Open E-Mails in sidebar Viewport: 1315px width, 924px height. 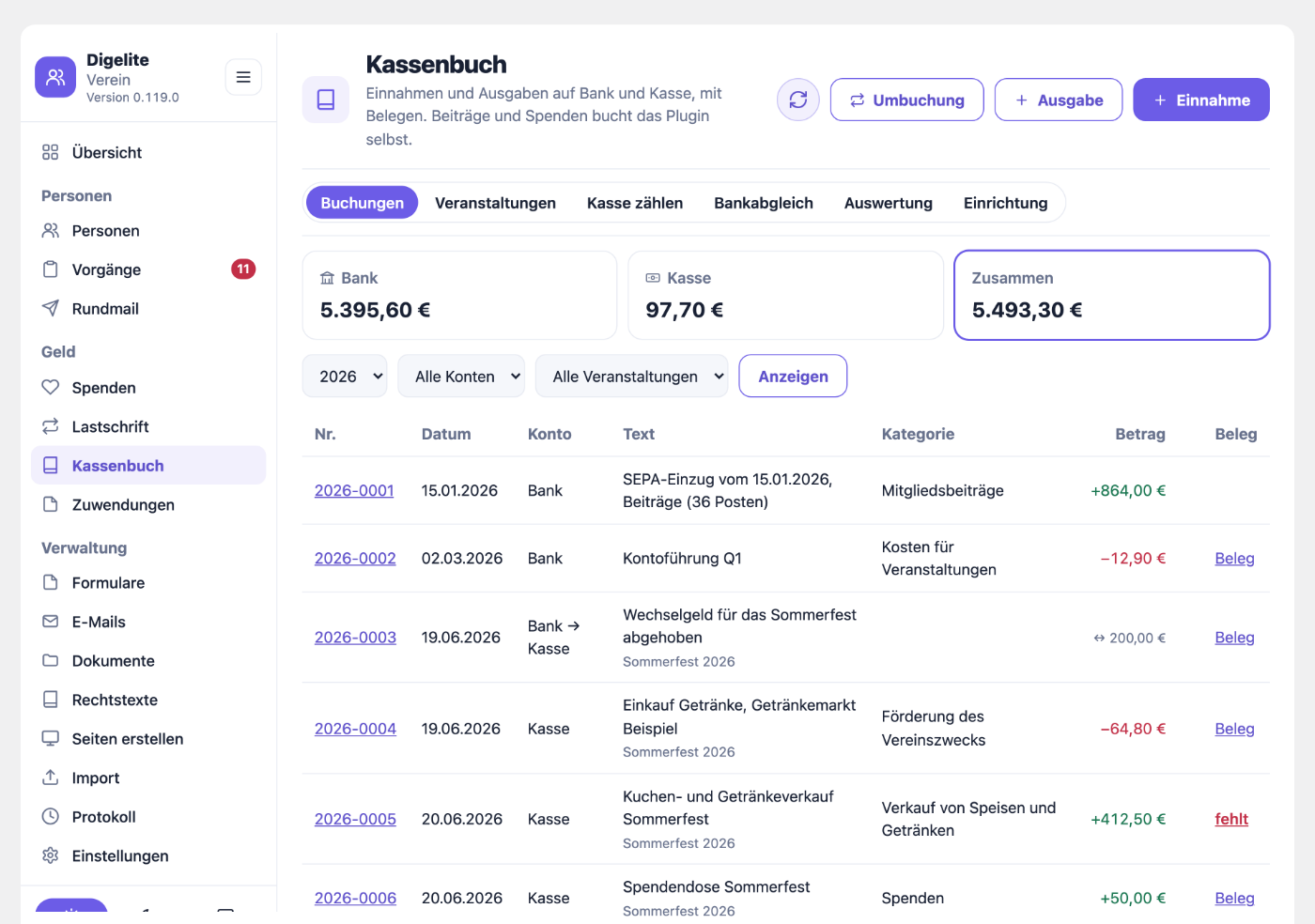pos(148,622)
